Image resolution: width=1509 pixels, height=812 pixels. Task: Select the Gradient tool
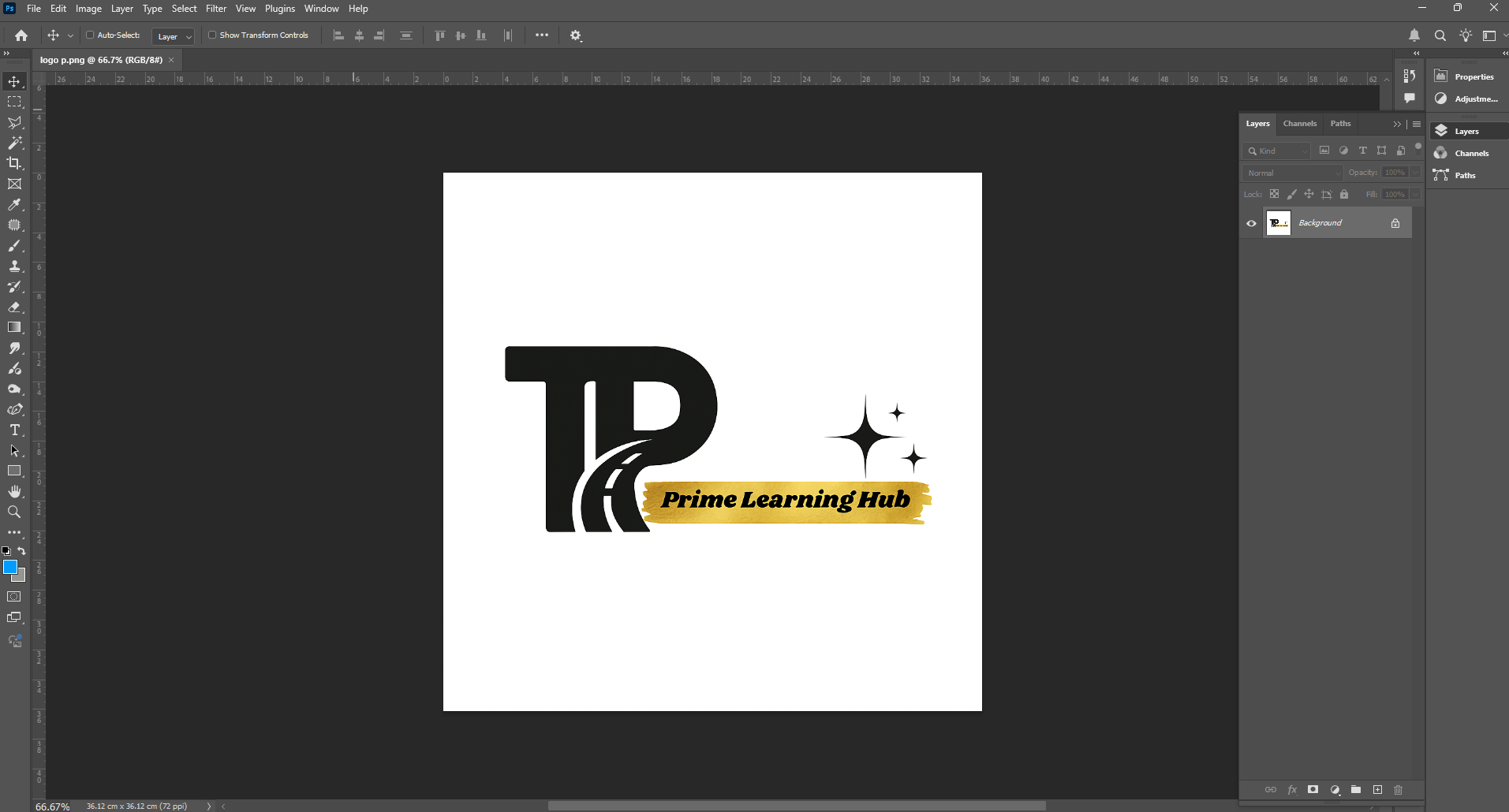coord(14,327)
